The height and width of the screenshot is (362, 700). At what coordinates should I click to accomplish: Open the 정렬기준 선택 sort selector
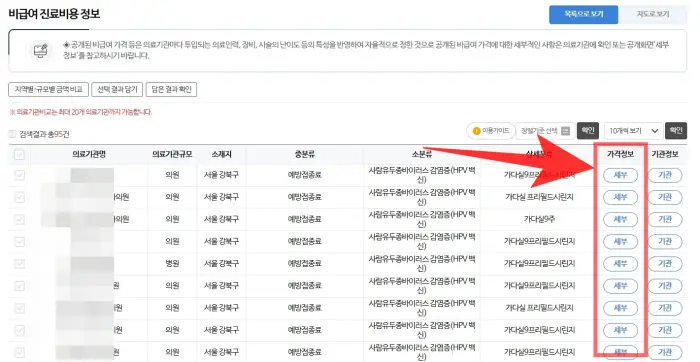[545, 131]
